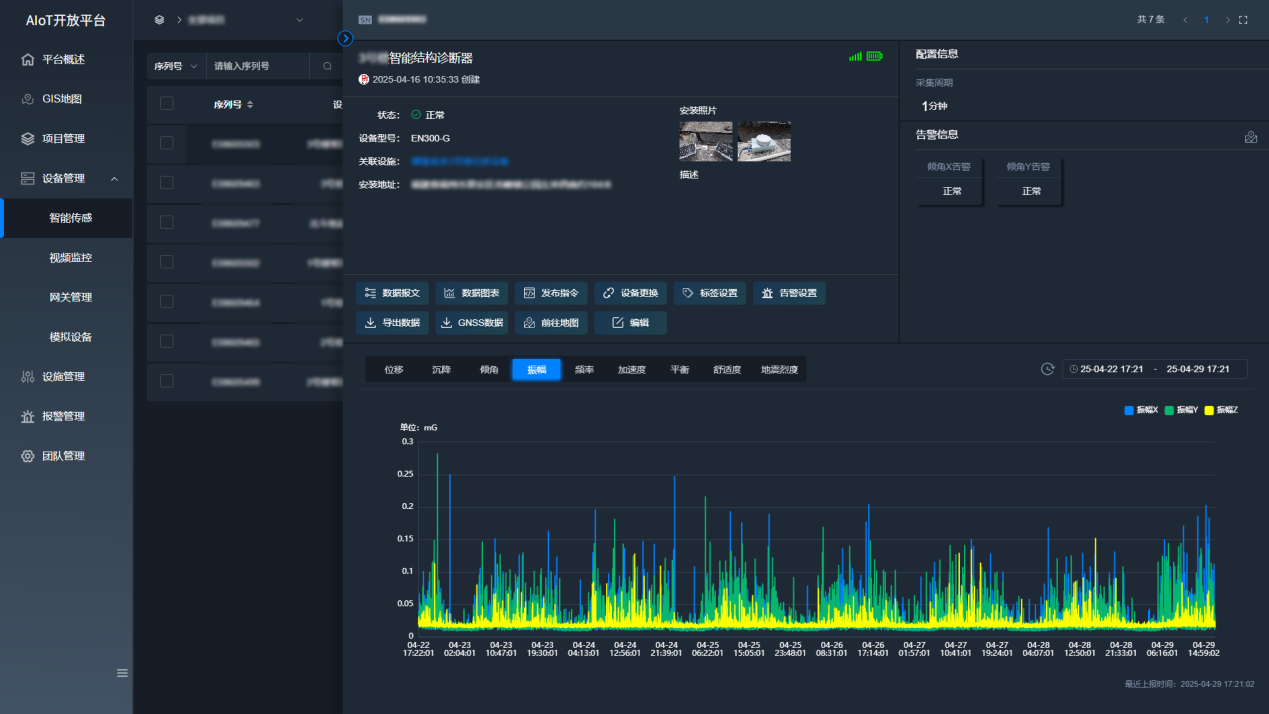Switch to the 位移 chart tab

[394, 370]
